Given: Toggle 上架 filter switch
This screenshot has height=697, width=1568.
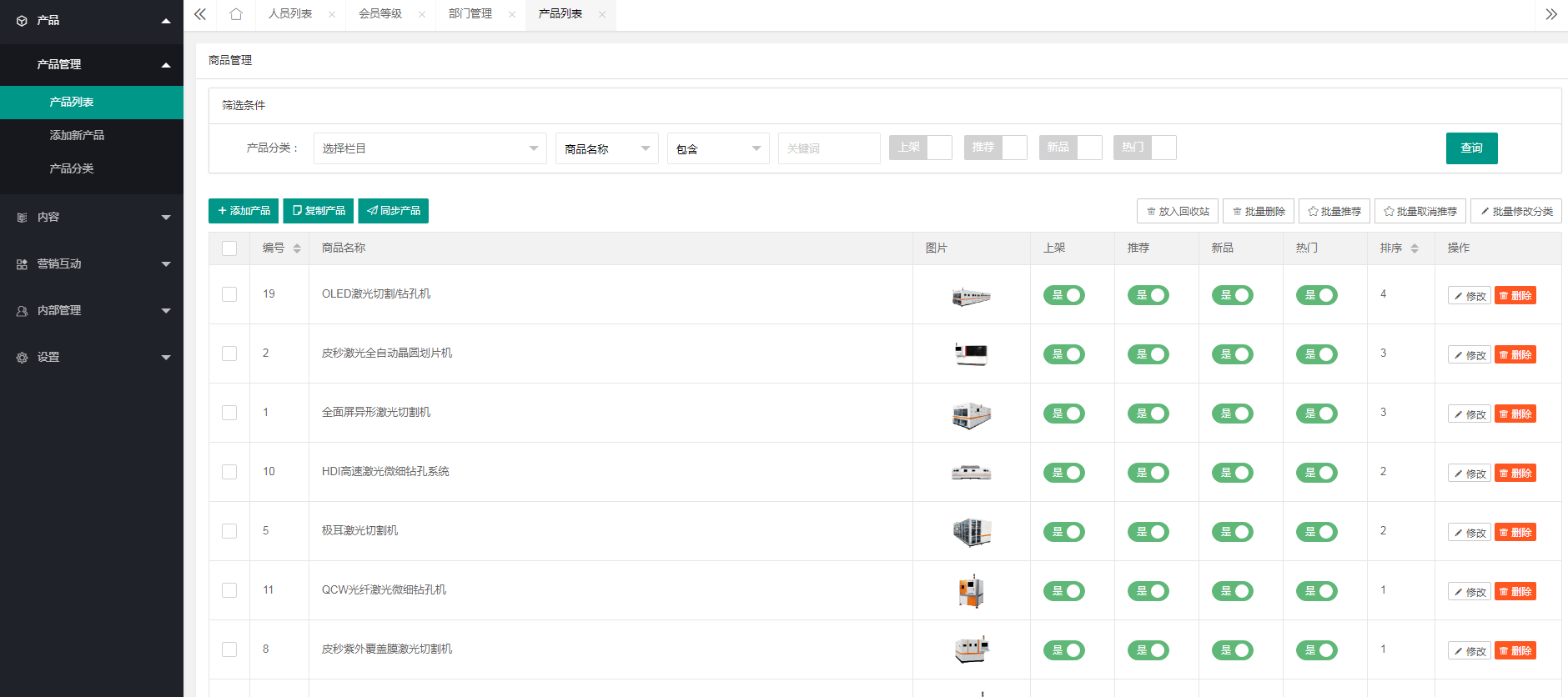Looking at the screenshot, I should pyautogui.click(x=921, y=148).
